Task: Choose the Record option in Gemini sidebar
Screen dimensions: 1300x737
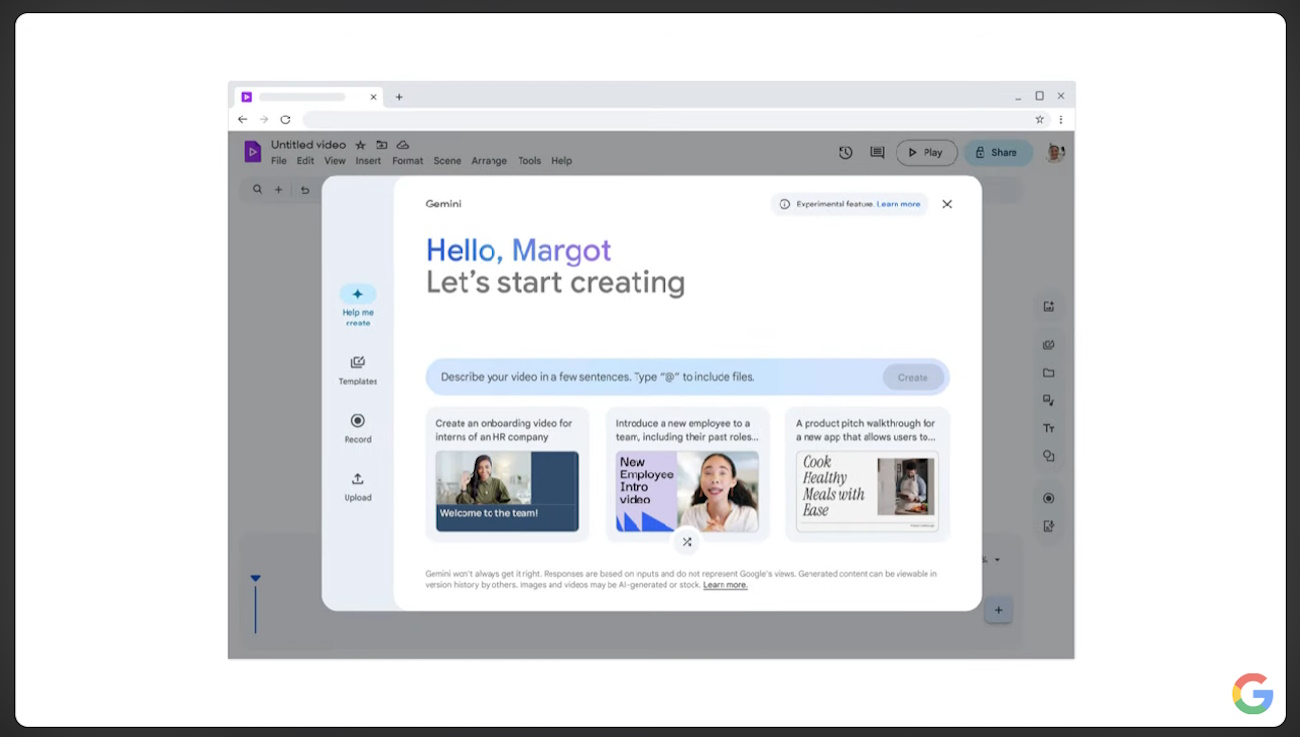Action: coord(358,428)
